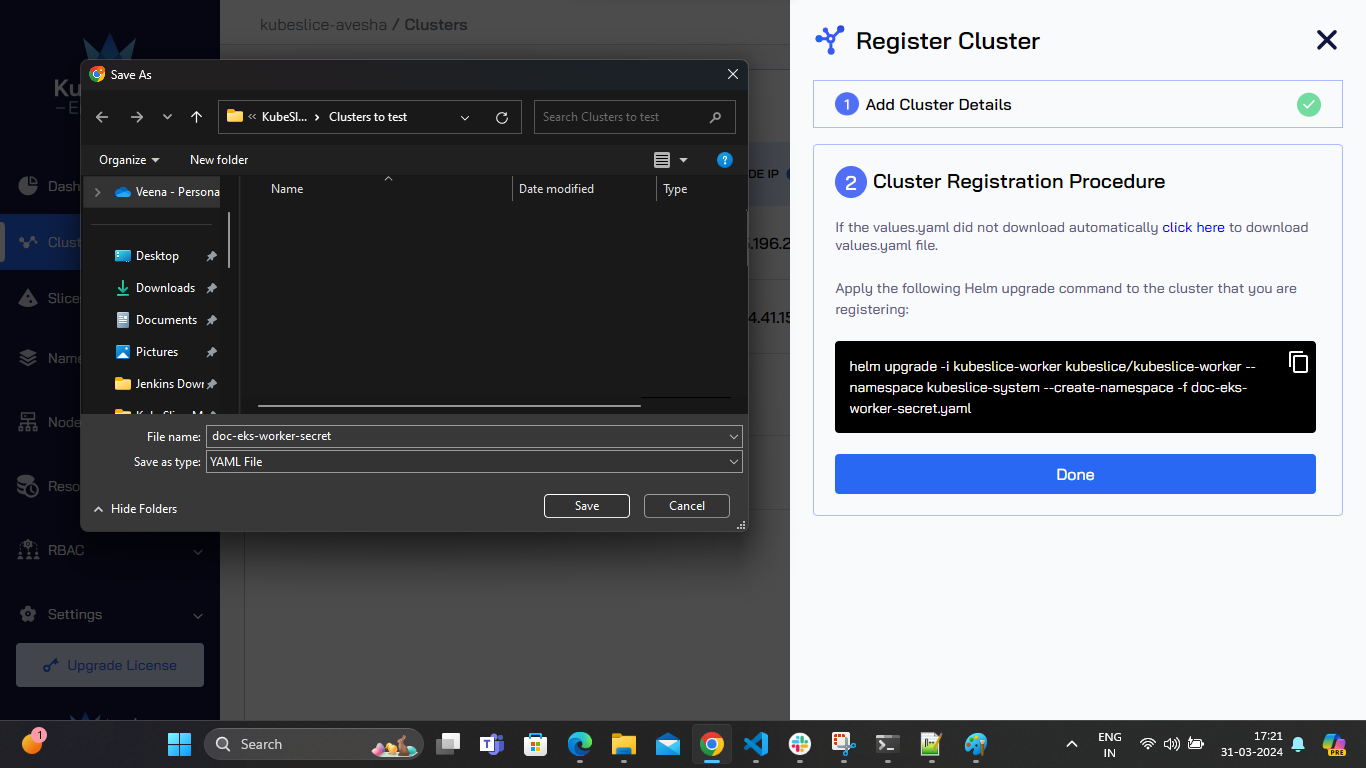Select Jenkins Downloads folder in navigation pane
Screen dimensions: 1366x768
pyautogui.click(x=160, y=384)
